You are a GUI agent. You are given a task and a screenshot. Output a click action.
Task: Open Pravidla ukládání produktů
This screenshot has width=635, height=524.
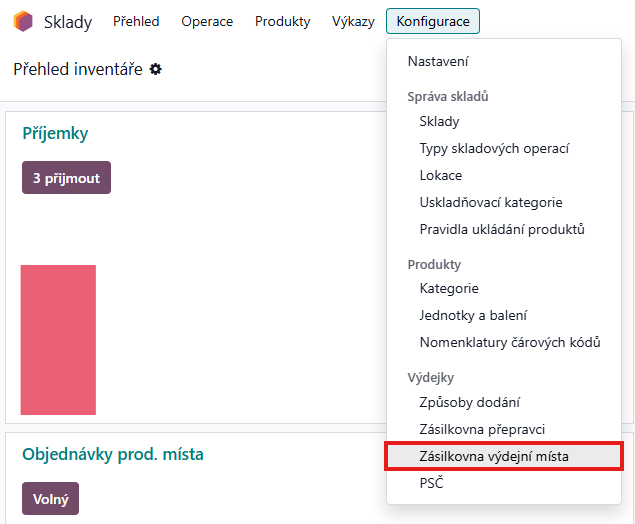pyautogui.click(x=502, y=230)
